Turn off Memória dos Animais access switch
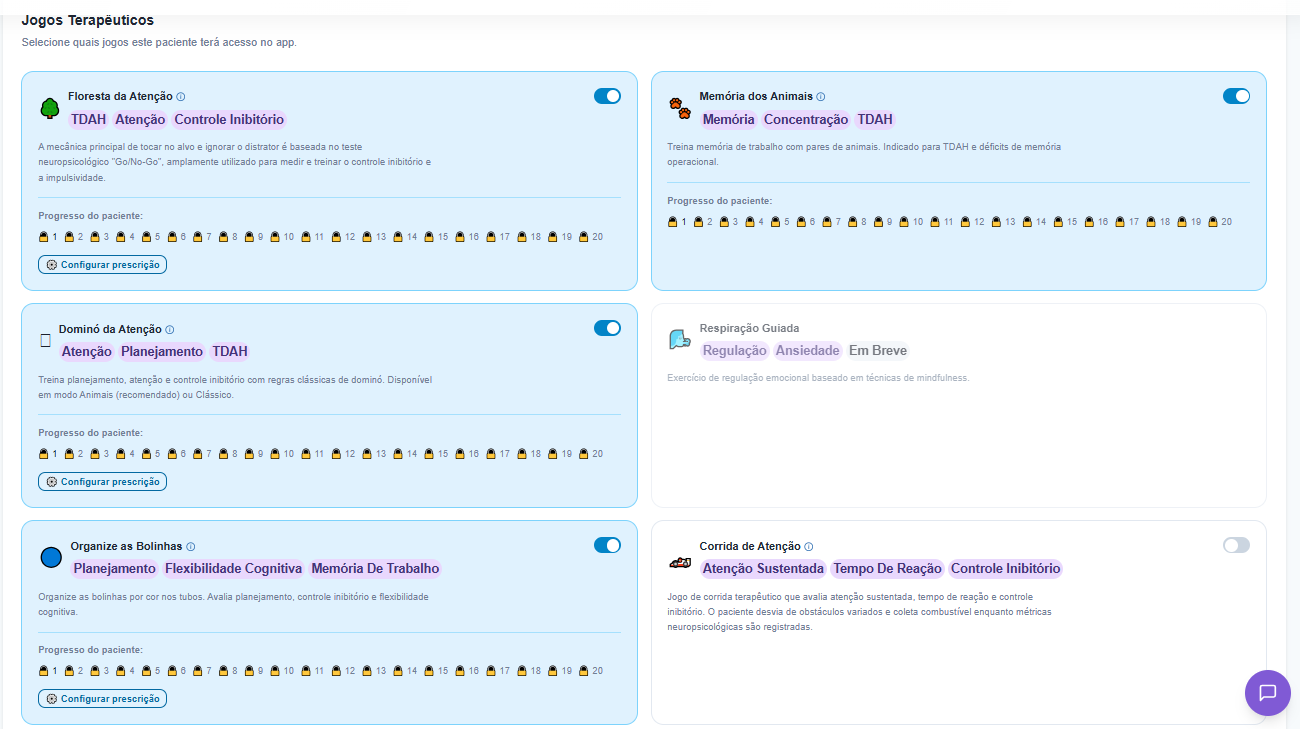This screenshot has height=729, width=1300. click(x=1236, y=96)
